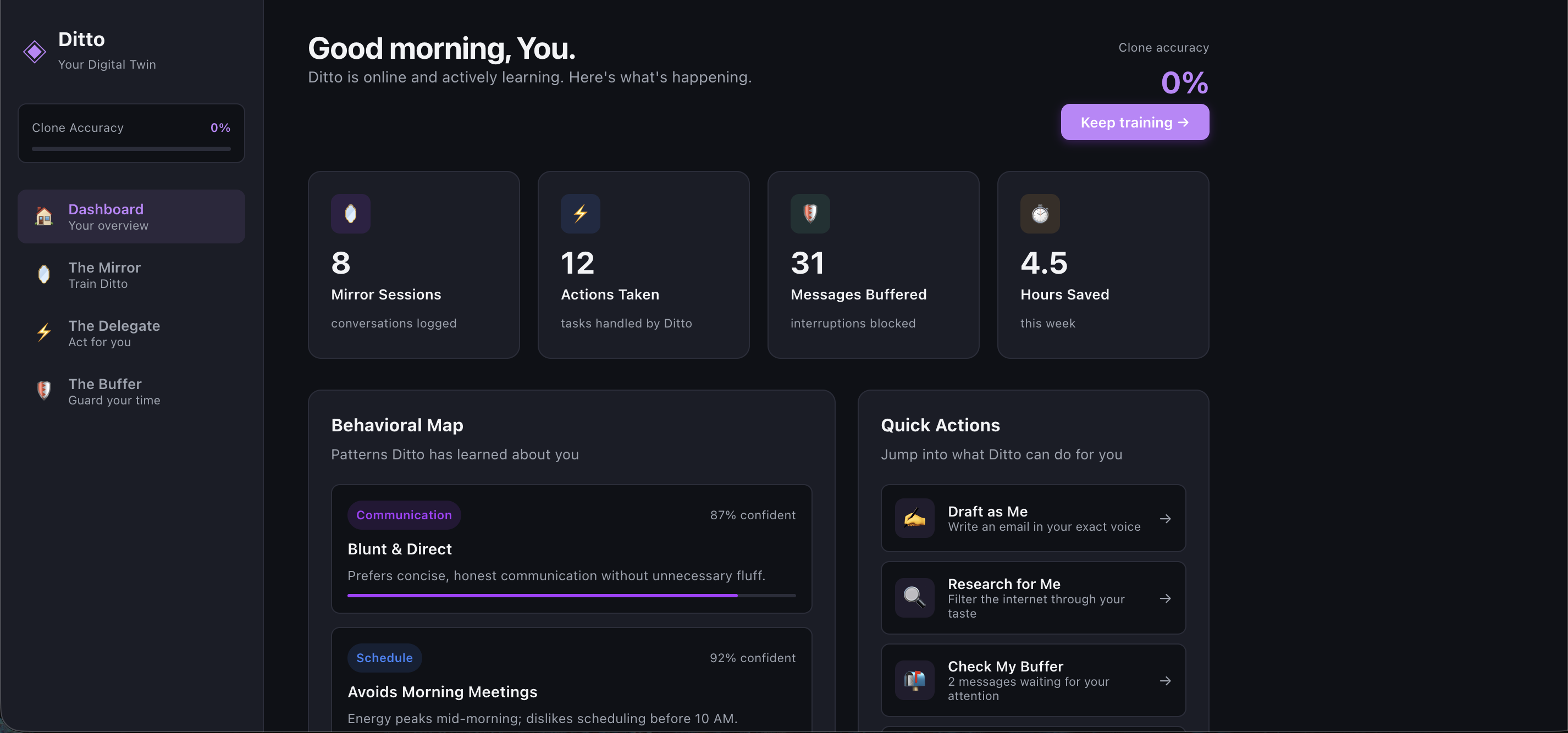This screenshot has width=1568, height=733.
Task: Click the Actions Taken lightning icon
Action: [580, 214]
